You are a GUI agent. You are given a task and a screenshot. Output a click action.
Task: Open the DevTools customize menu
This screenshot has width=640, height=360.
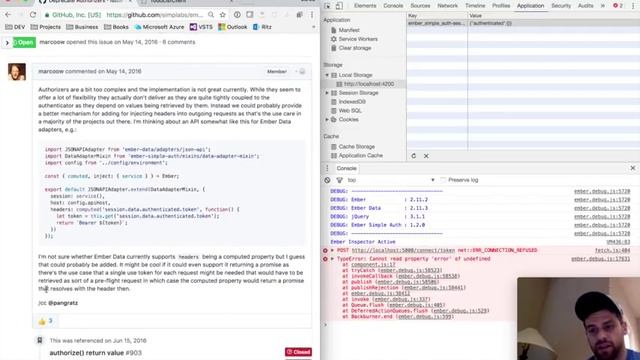[x=633, y=6]
